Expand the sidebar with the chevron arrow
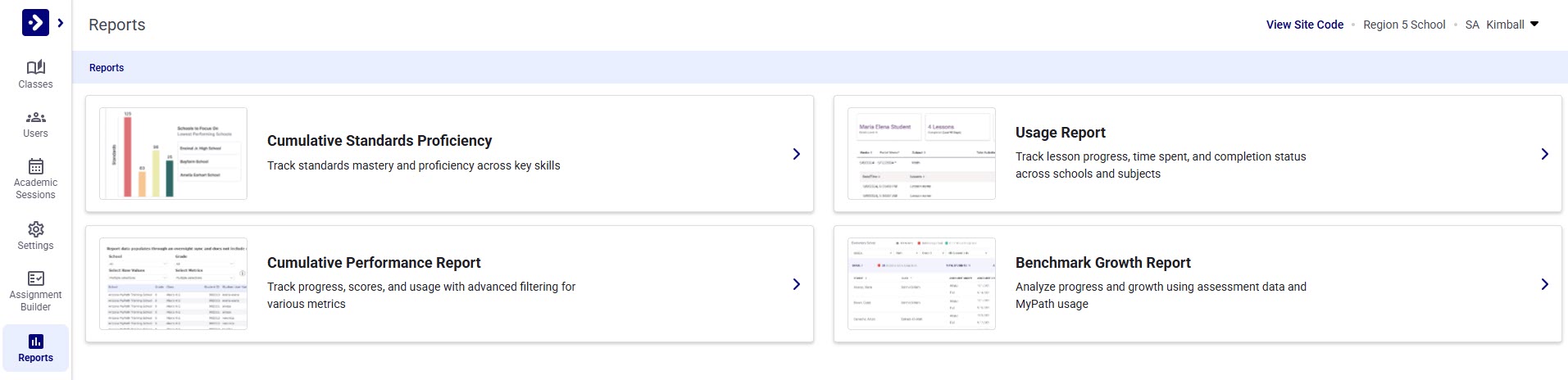The image size is (1568, 380). (61, 23)
